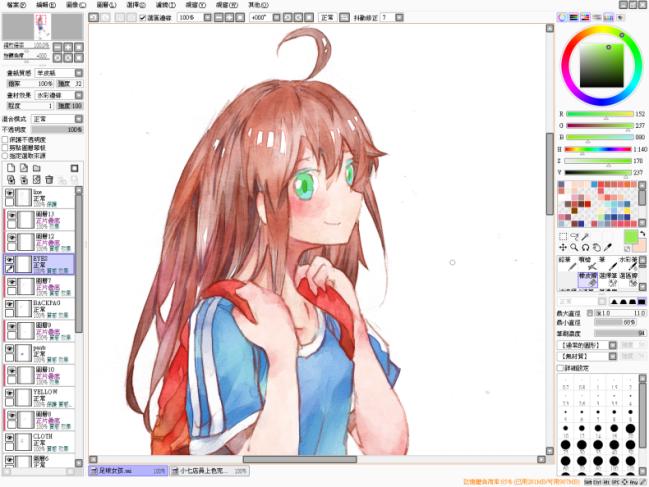Delete the selected layer with trash icon

(x=49, y=180)
